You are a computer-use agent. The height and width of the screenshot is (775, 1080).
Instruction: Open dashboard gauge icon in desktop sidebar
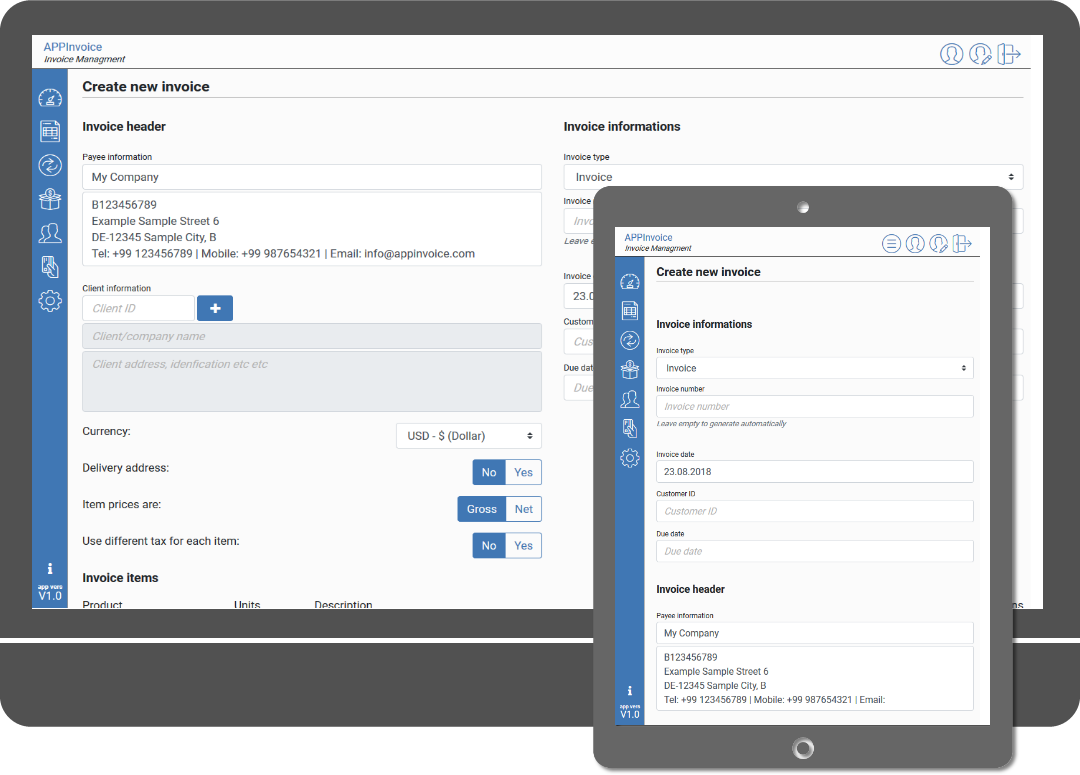coord(50,99)
